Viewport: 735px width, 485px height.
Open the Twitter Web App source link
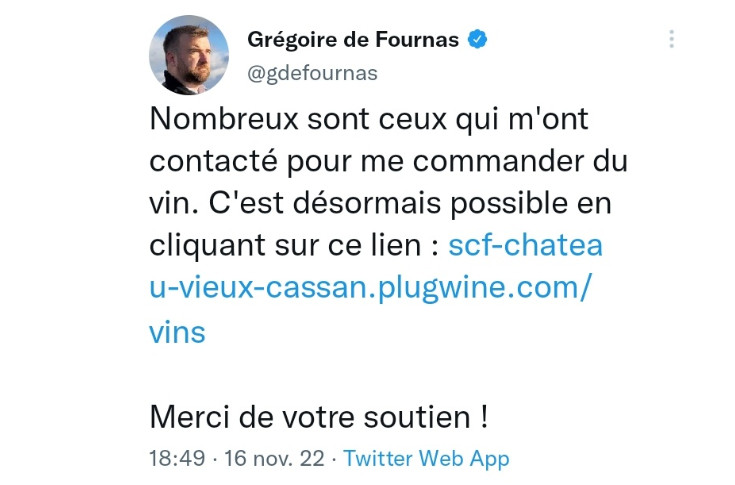click(x=426, y=459)
